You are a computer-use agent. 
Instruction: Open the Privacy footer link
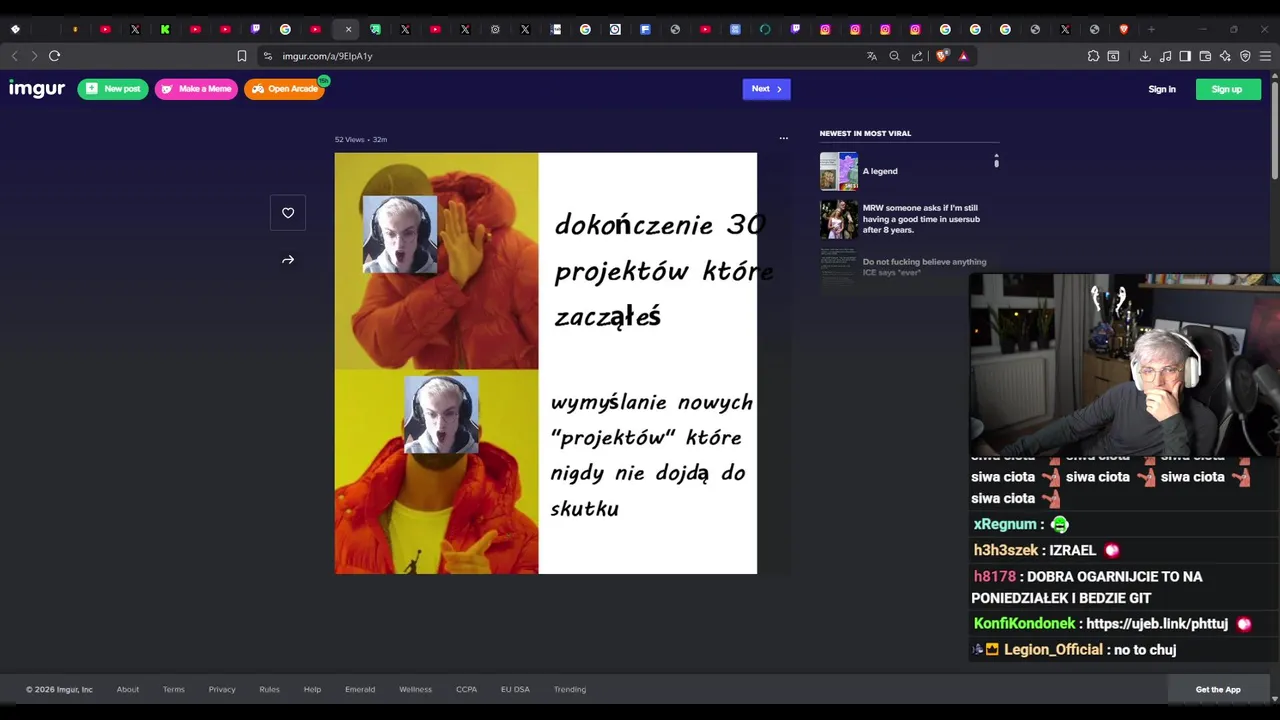pyautogui.click(x=222, y=689)
